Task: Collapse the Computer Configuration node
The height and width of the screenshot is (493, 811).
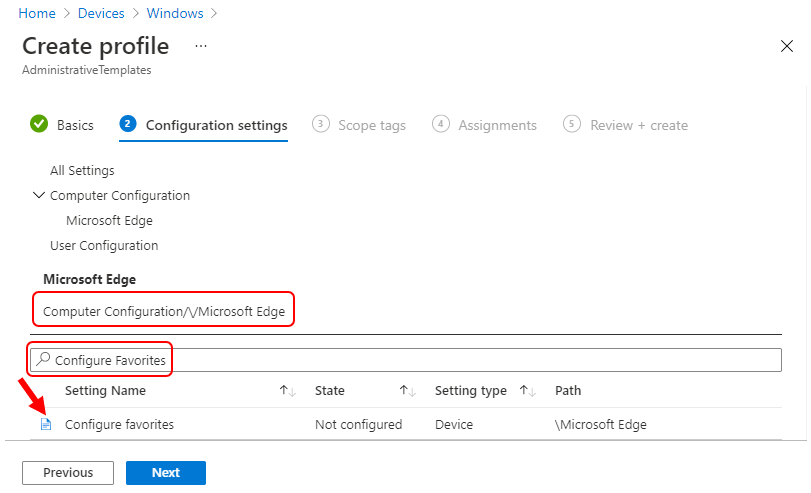Action: [39, 195]
